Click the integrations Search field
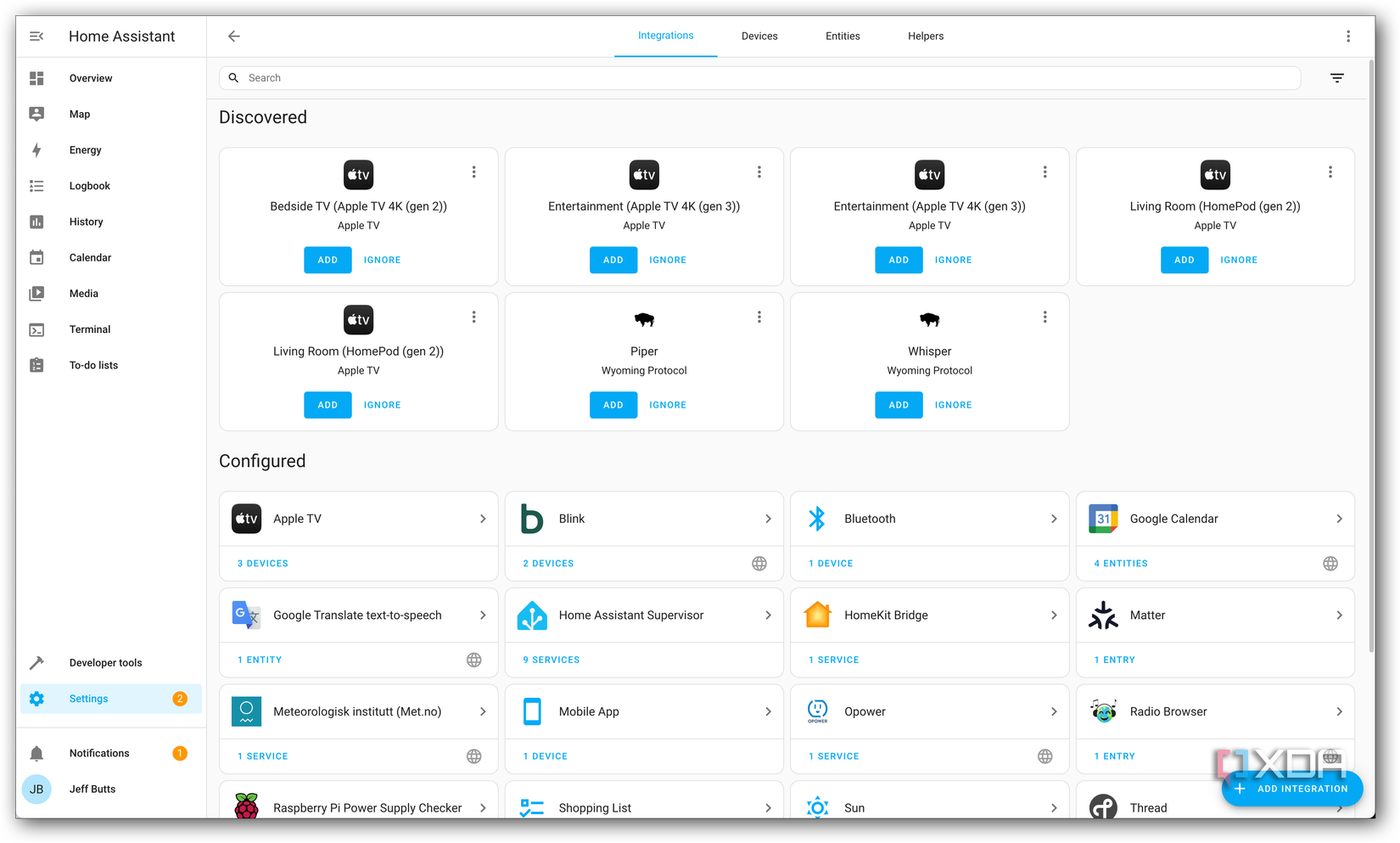Image resolution: width=1400 pixels, height=843 pixels. (x=760, y=78)
